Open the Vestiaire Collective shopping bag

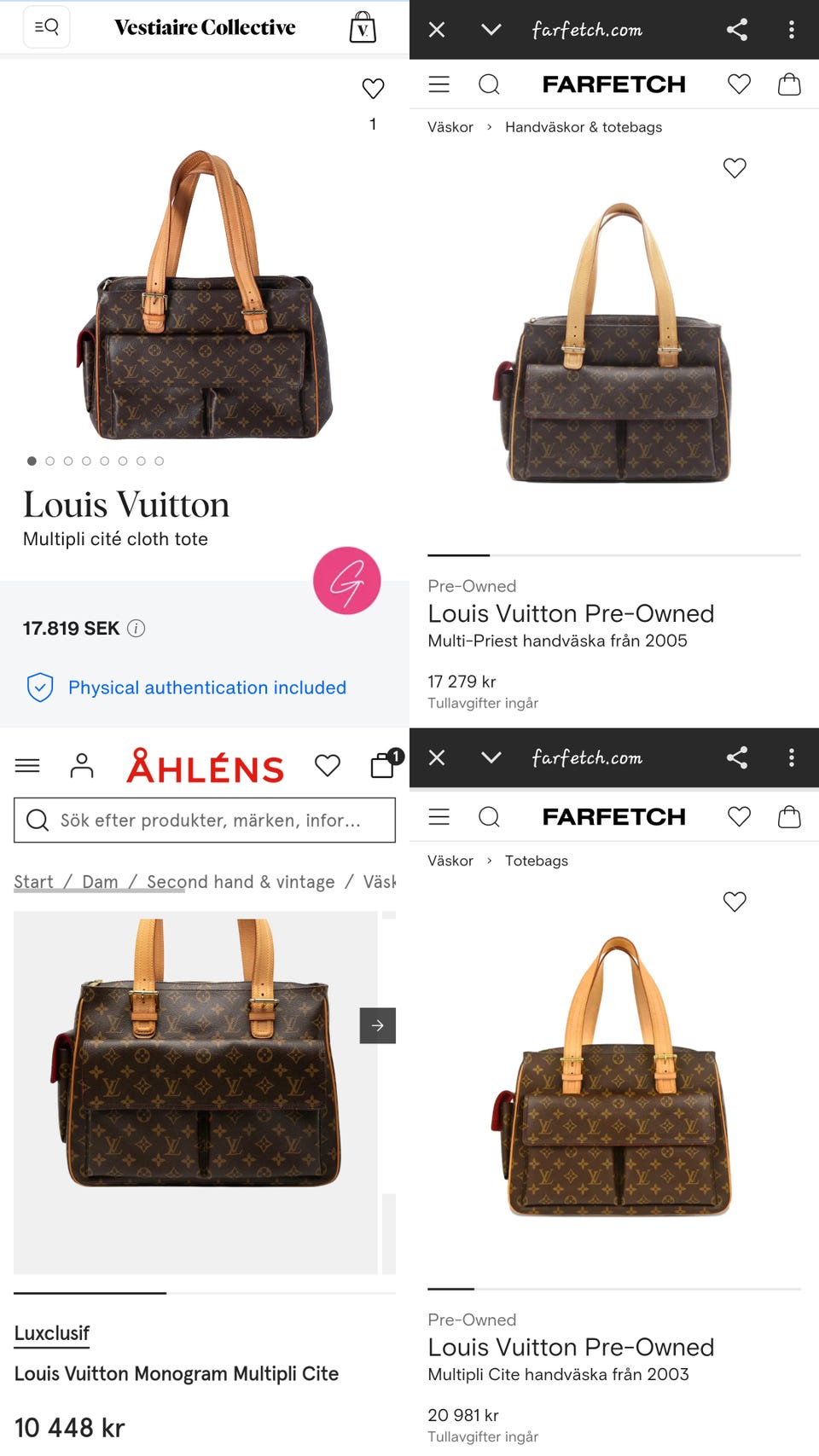[x=363, y=27]
